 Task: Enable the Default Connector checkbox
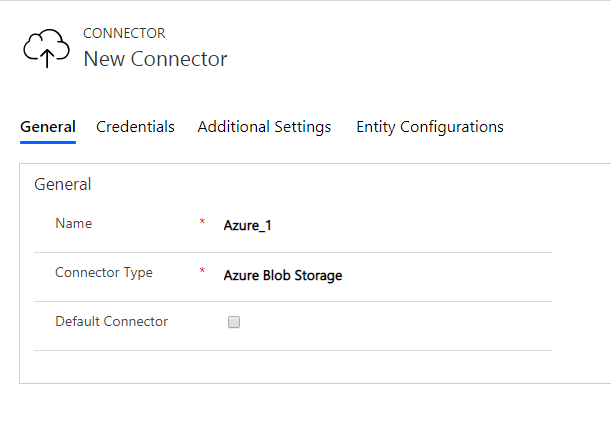[234, 322]
